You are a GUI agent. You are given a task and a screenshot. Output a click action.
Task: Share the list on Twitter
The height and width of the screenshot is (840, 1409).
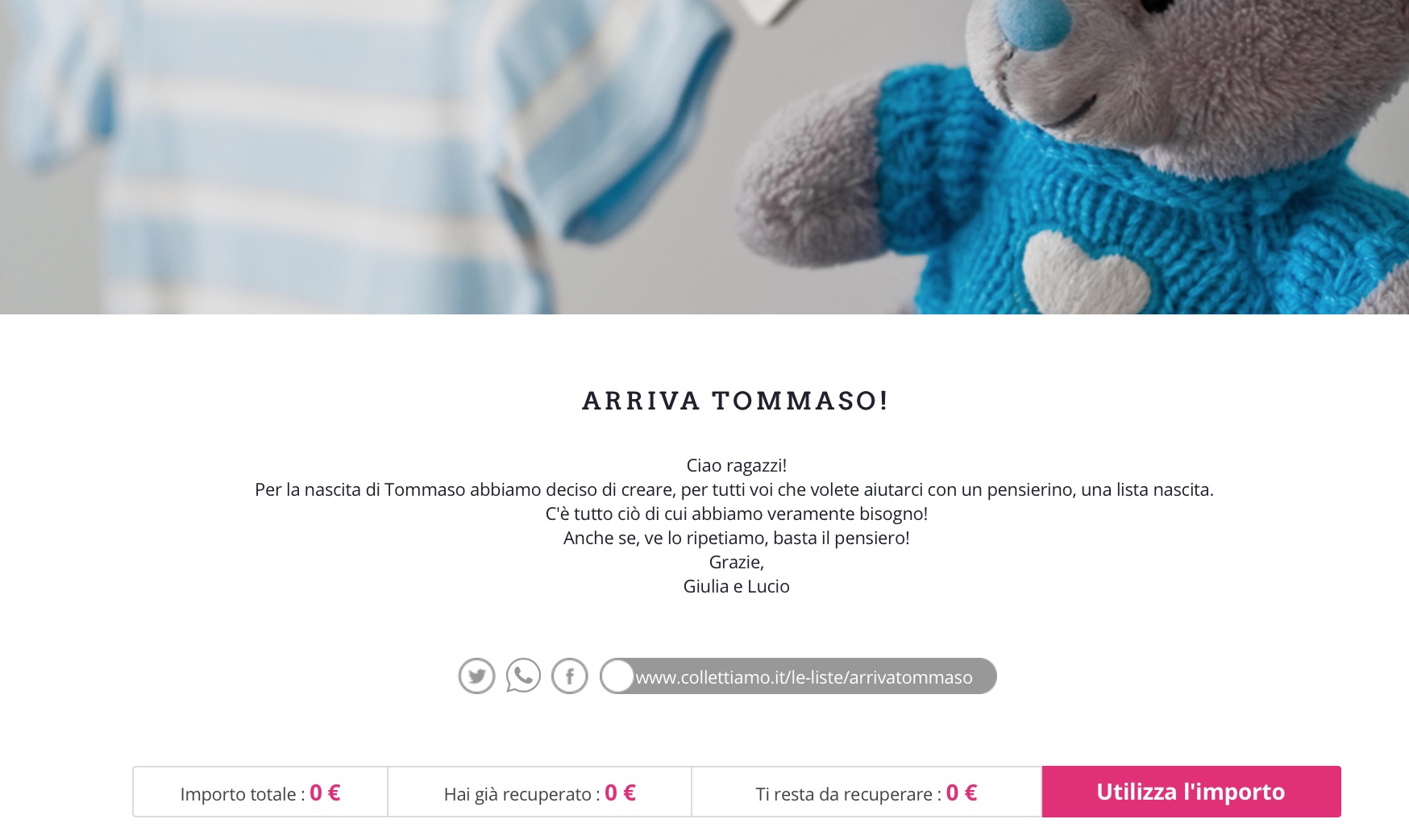click(x=476, y=676)
